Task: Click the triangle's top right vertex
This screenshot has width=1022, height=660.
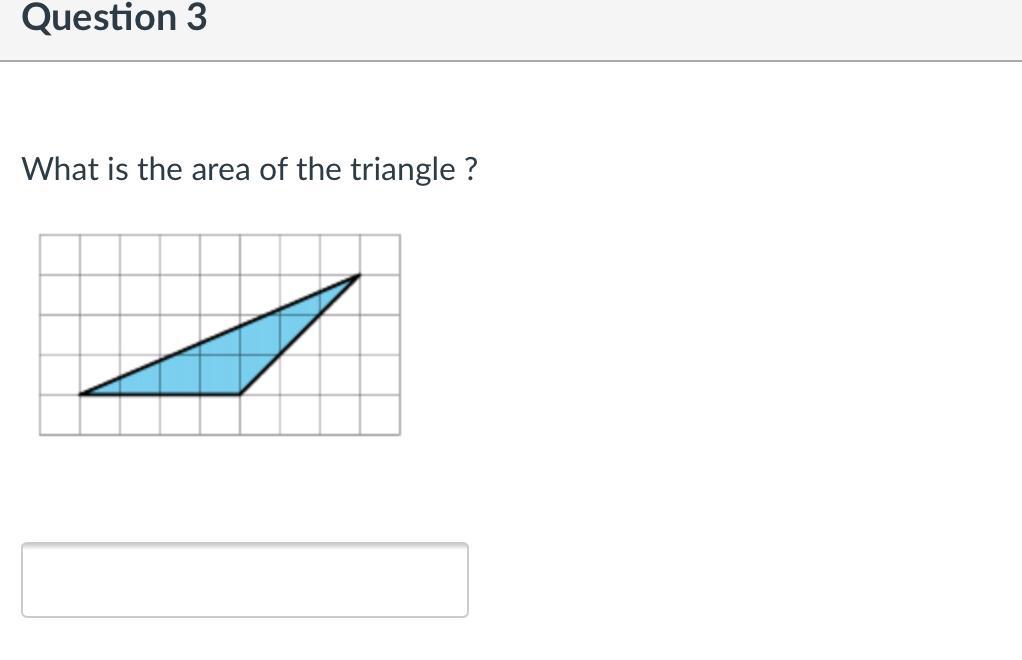Action: 359,275
